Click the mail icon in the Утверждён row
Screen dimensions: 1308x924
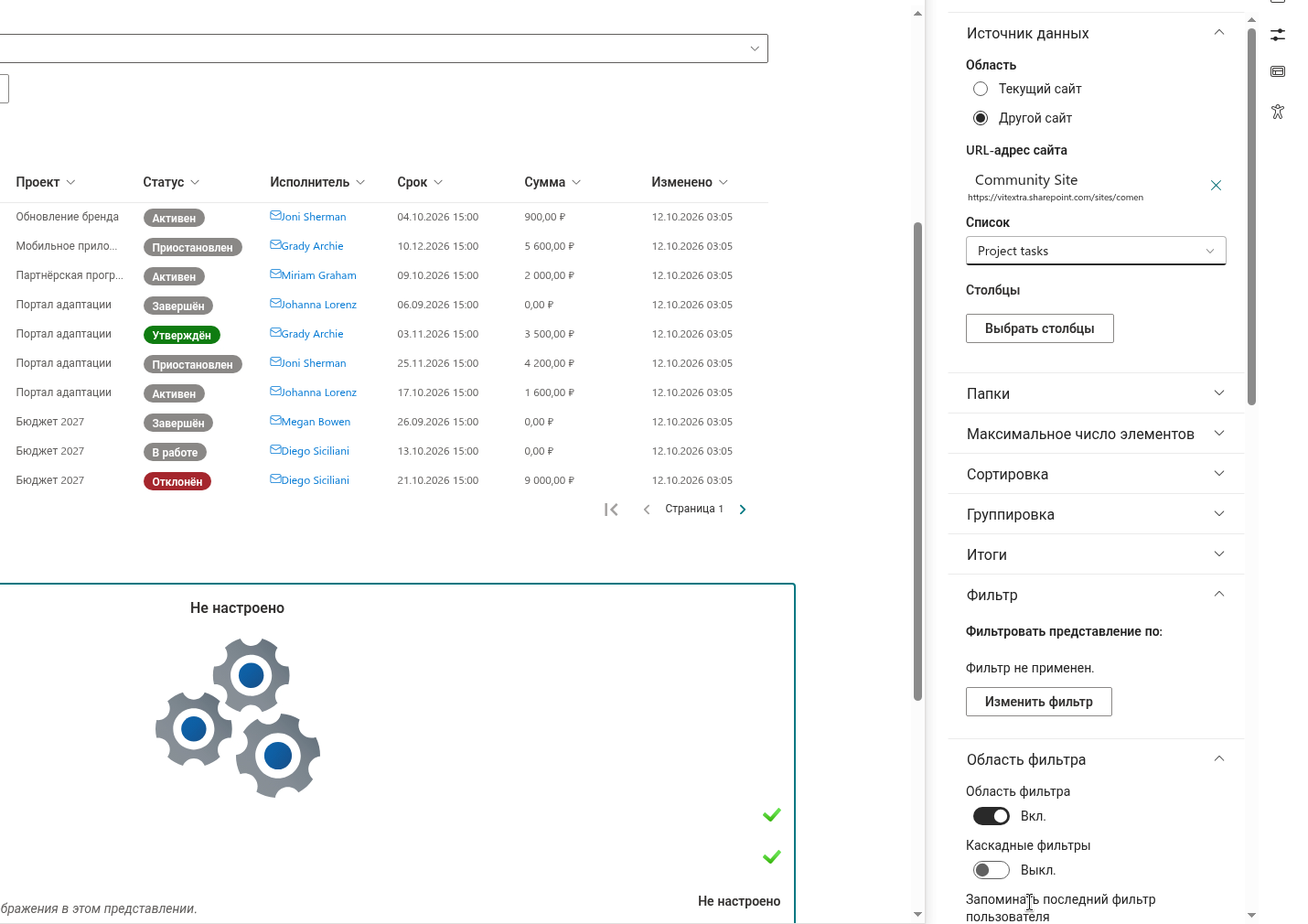[x=275, y=333]
